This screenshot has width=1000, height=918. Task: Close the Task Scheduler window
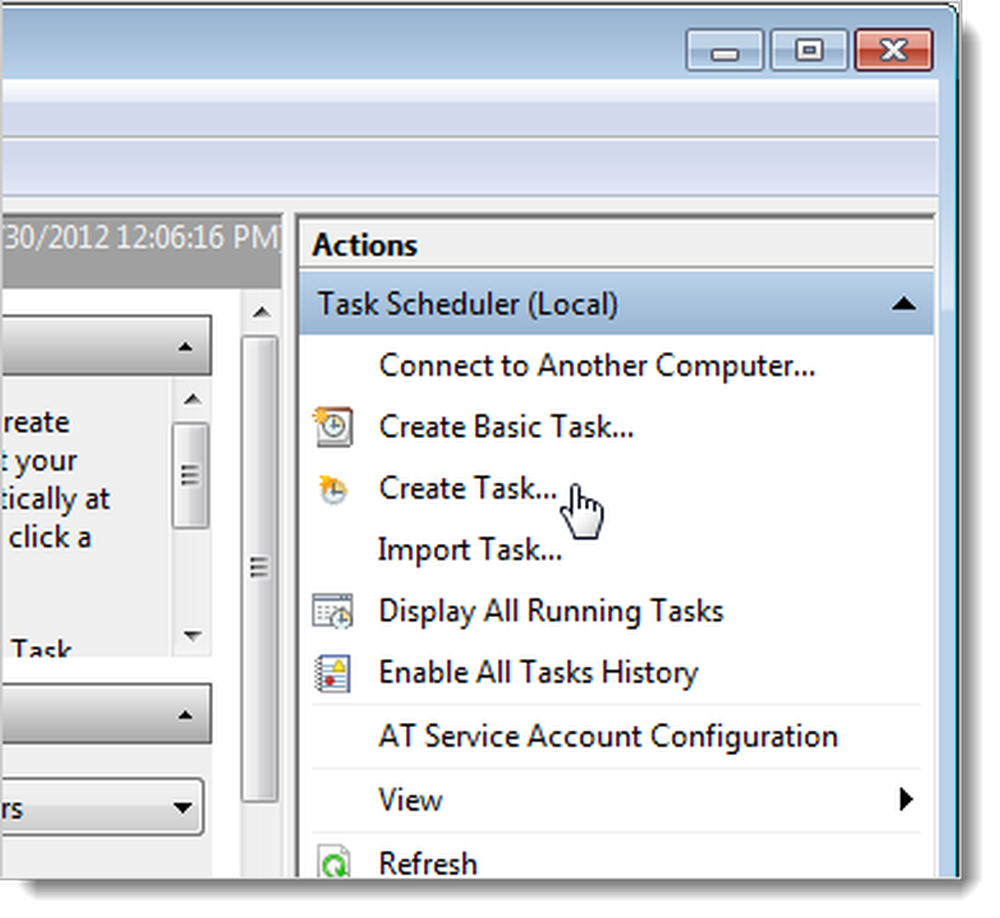pyautogui.click(x=893, y=50)
